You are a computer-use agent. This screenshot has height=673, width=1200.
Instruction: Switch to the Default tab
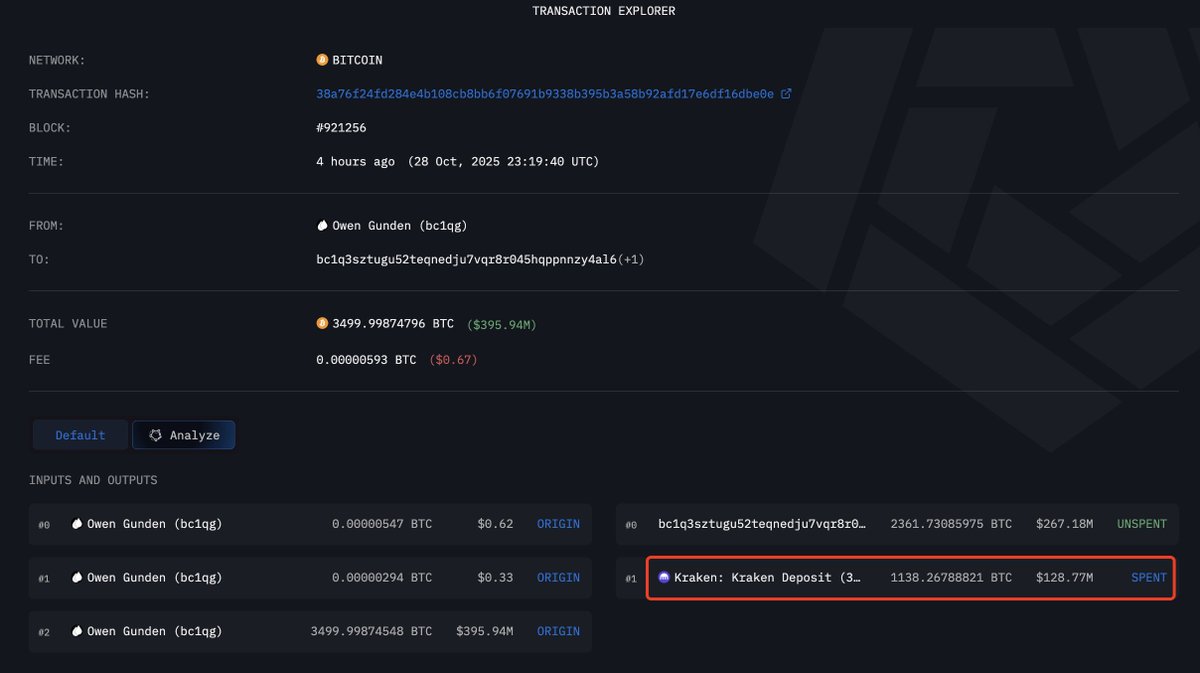click(x=80, y=436)
